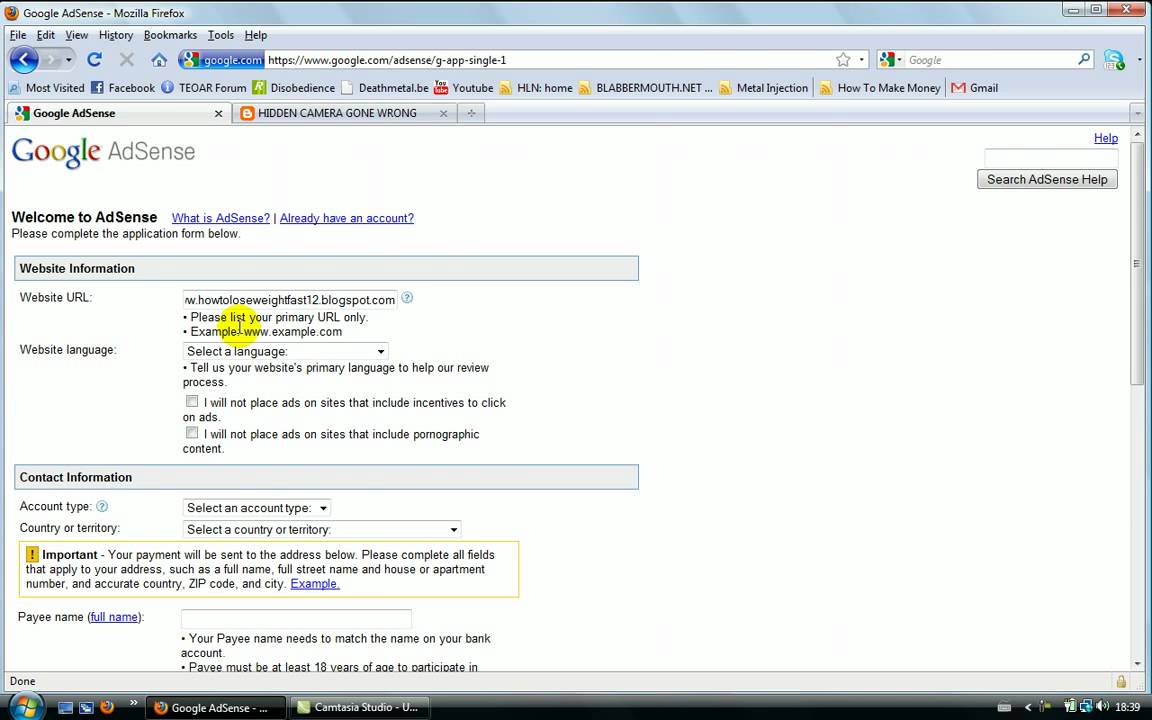This screenshot has height=720, width=1152.
Task: Open the History menu
Action: (116, 35)
